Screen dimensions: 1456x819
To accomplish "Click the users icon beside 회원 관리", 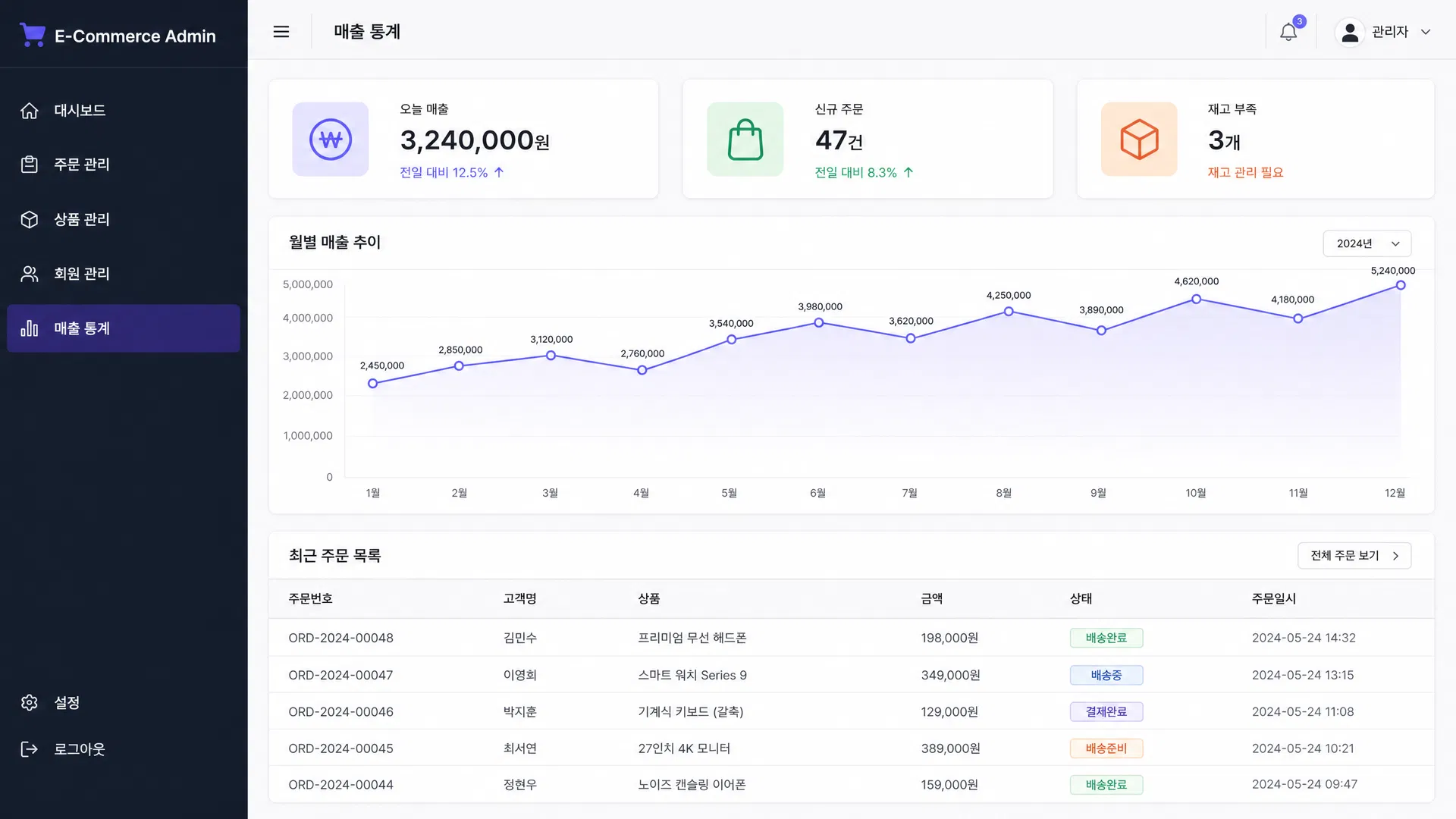I will [x=30, y=274].
